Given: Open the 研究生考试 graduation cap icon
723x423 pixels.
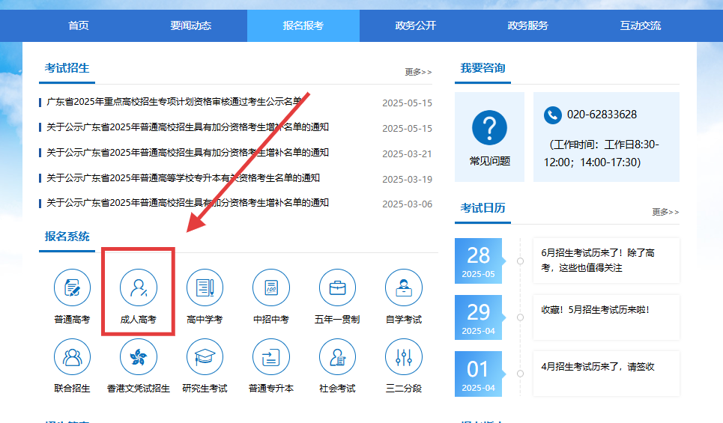Looking at the screenshot, I should click(204, 356).
